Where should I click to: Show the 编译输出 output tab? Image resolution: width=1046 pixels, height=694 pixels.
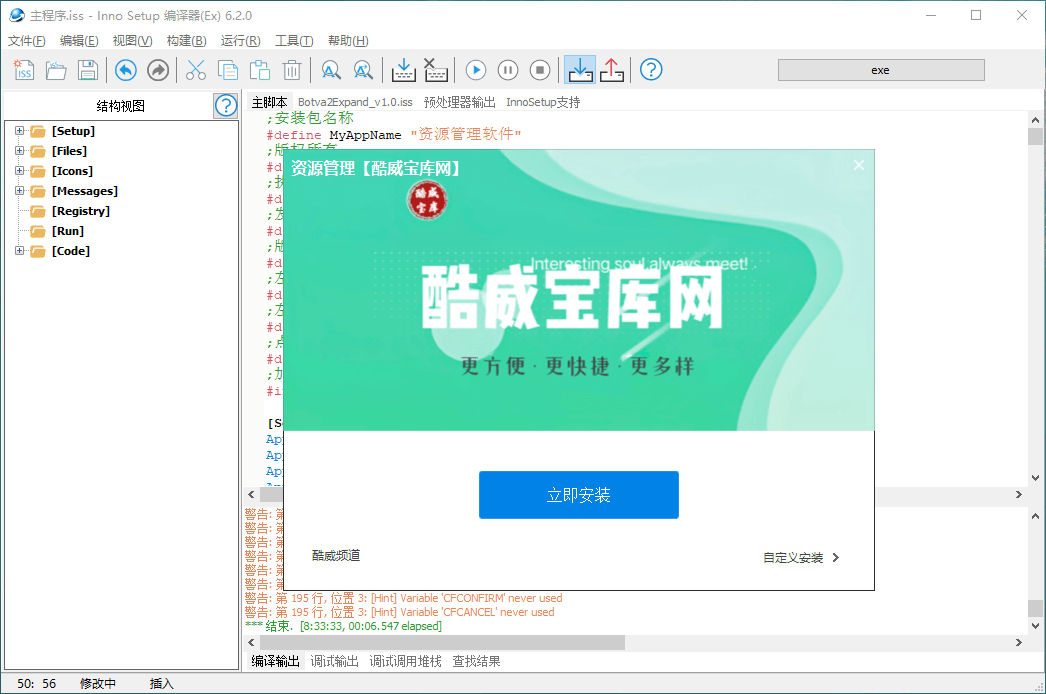pos(276,661)
